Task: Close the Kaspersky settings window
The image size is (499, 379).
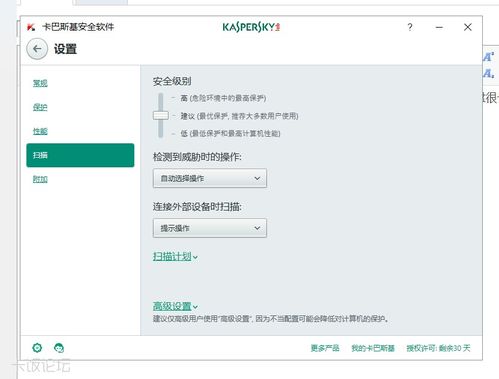Action: 468,27
